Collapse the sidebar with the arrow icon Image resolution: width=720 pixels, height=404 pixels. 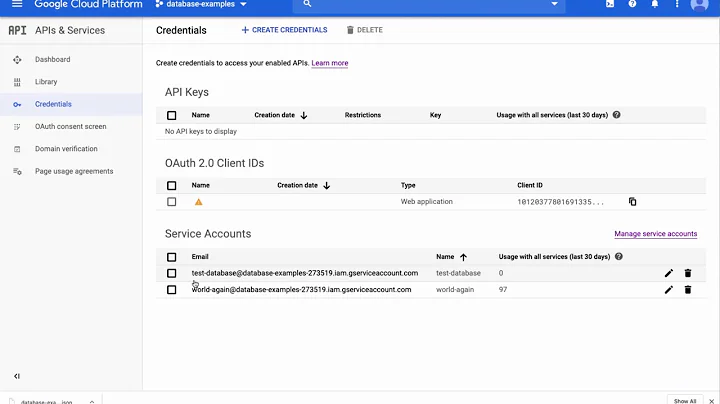pyautogui.click(x=17, y=376)
